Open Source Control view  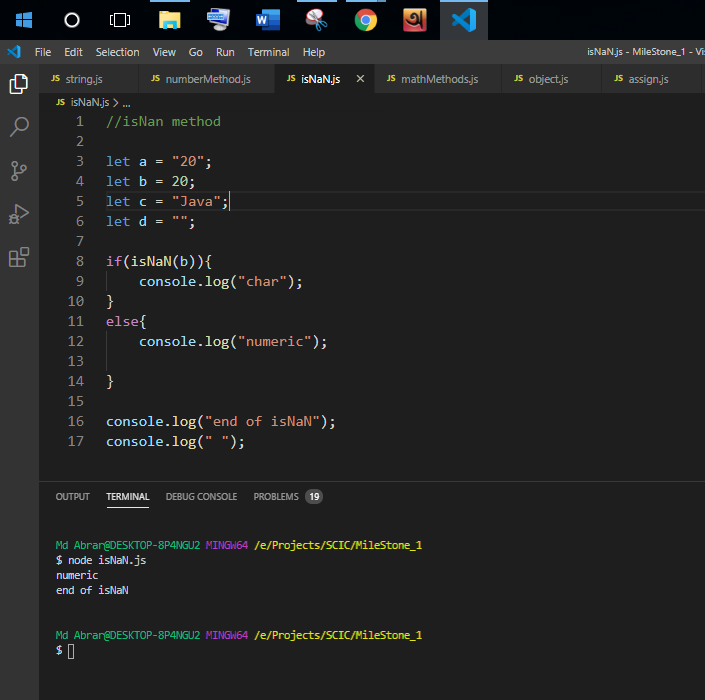(x=18, y=171)
